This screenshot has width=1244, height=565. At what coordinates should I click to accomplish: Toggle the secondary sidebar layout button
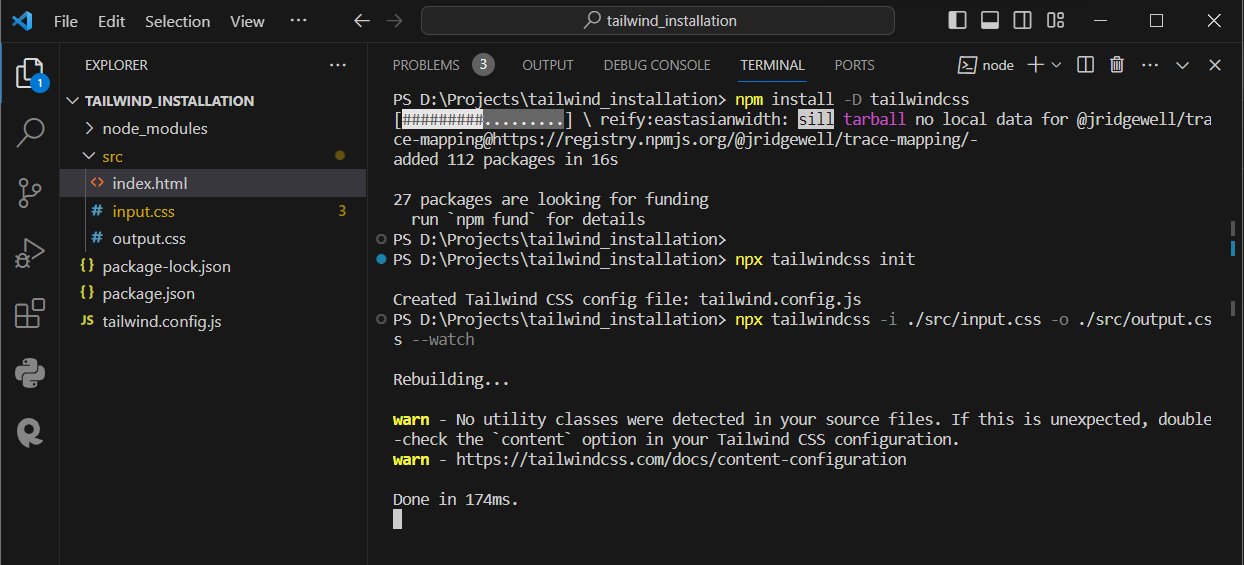(1022, 21)
